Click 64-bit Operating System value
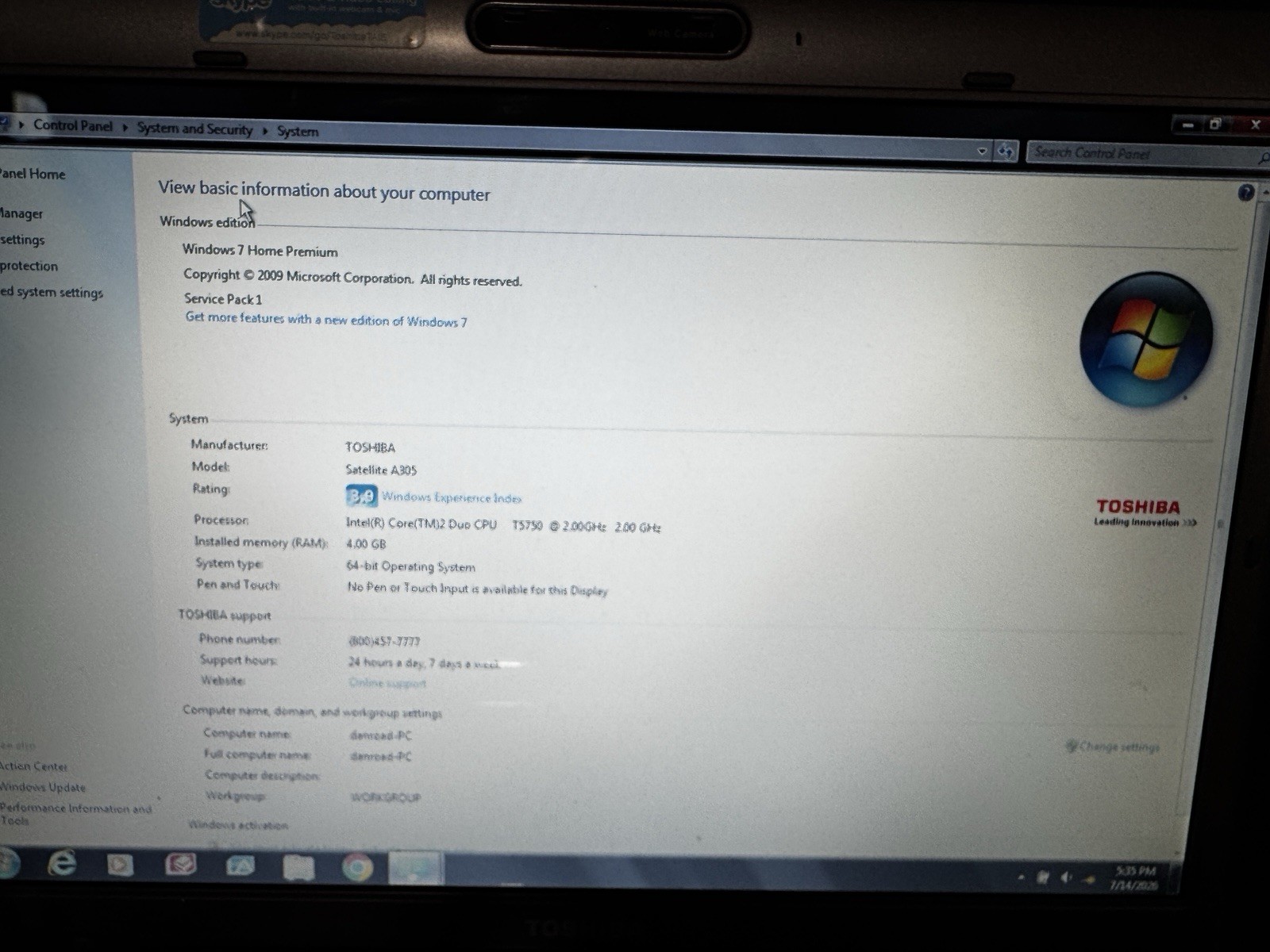Image resolution: width=1270 pixels, height=952 pixels. [x=410, y=566]
